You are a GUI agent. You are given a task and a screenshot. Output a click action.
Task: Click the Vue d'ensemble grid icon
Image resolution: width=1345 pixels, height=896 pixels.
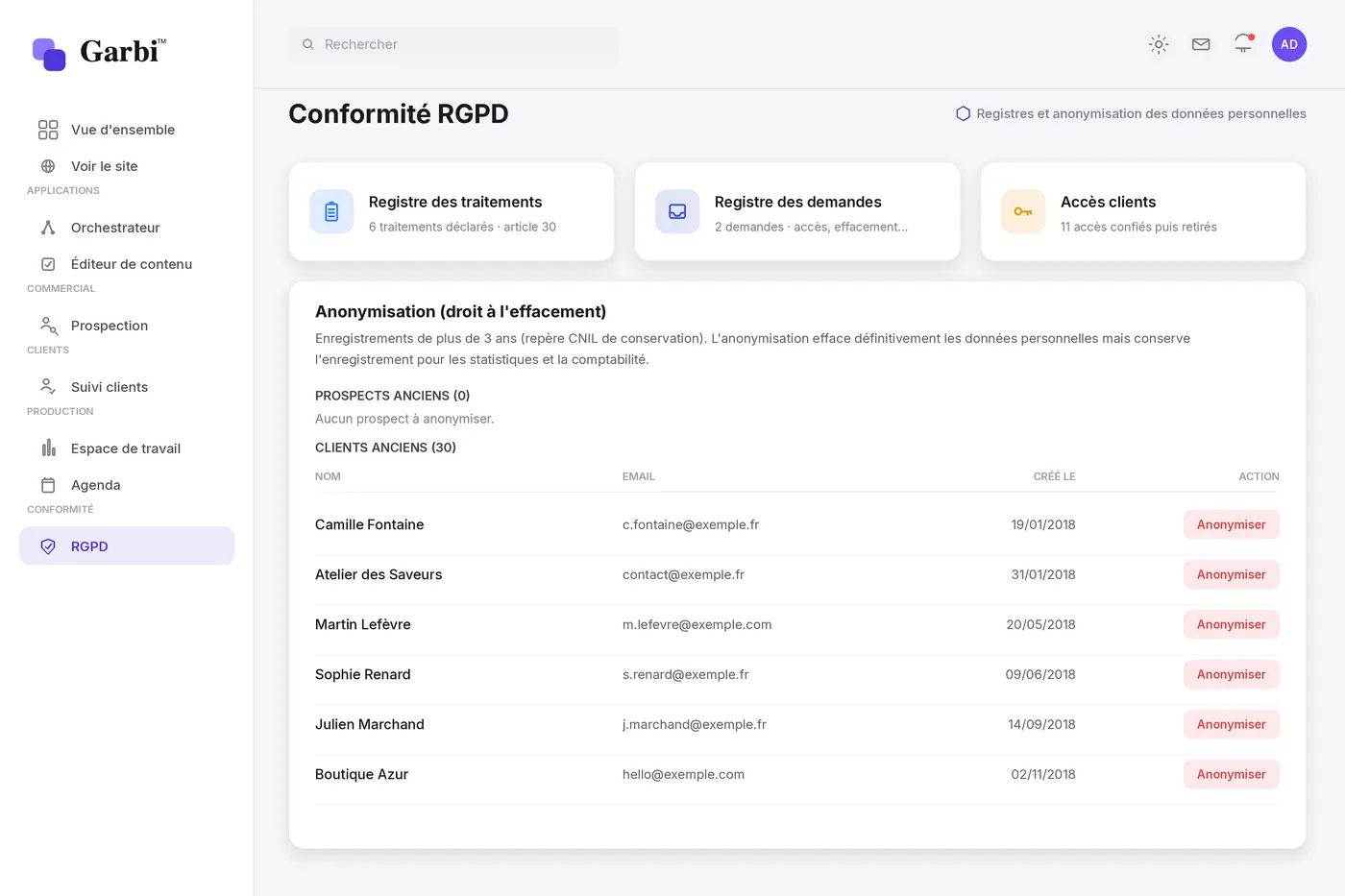coord(48,130)
